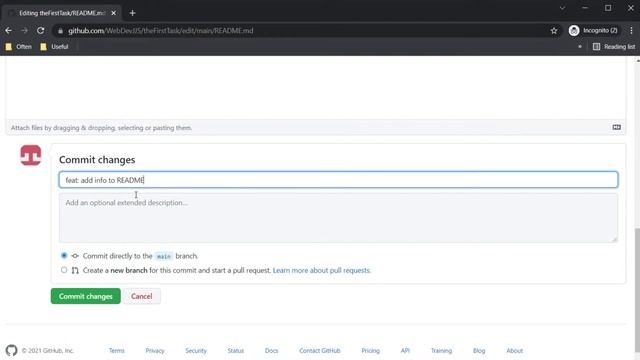This screenshot has width=640, height=360.
Task: Click the commit message input field
Action: (x=338, y=180)
